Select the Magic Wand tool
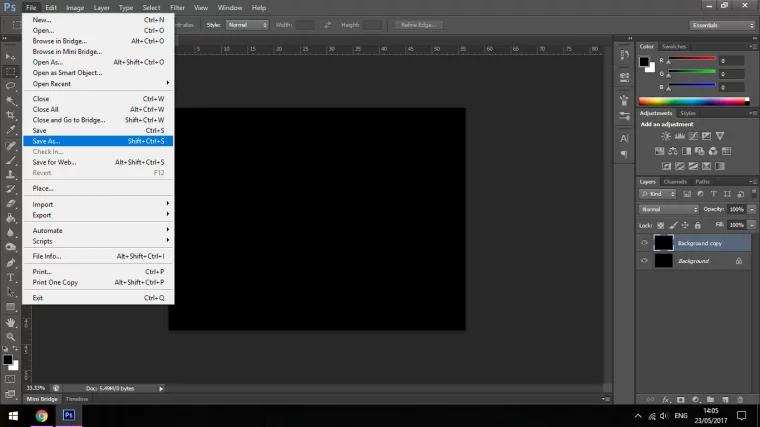The width and height of the screenshot is (760, 427). tap(11, 101)
